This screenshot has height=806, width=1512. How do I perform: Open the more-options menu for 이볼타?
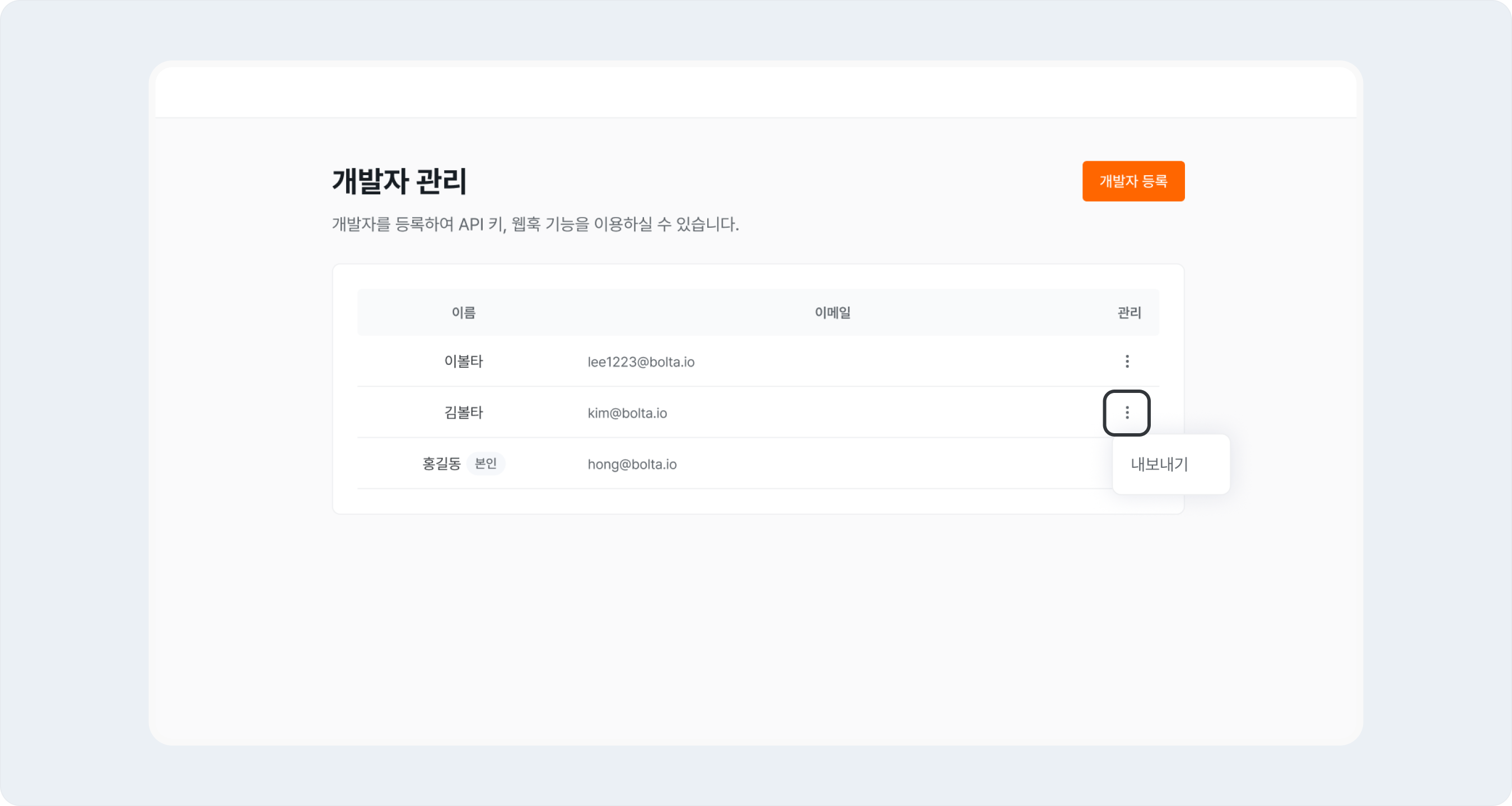click(1126, 362)
